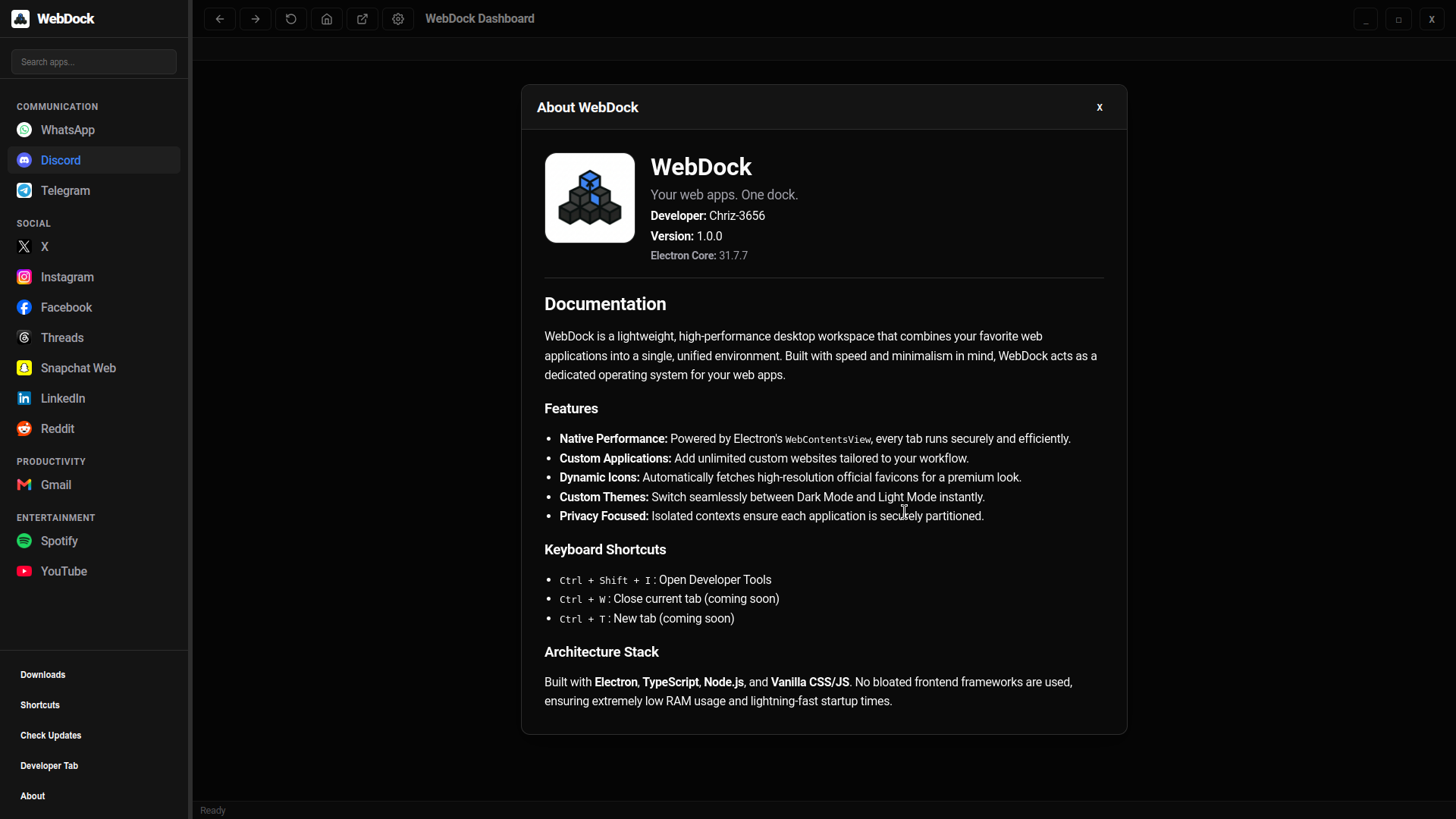Open the LinkedIn app entry
Screen dimensions: 1456x819
pos(94,398)
